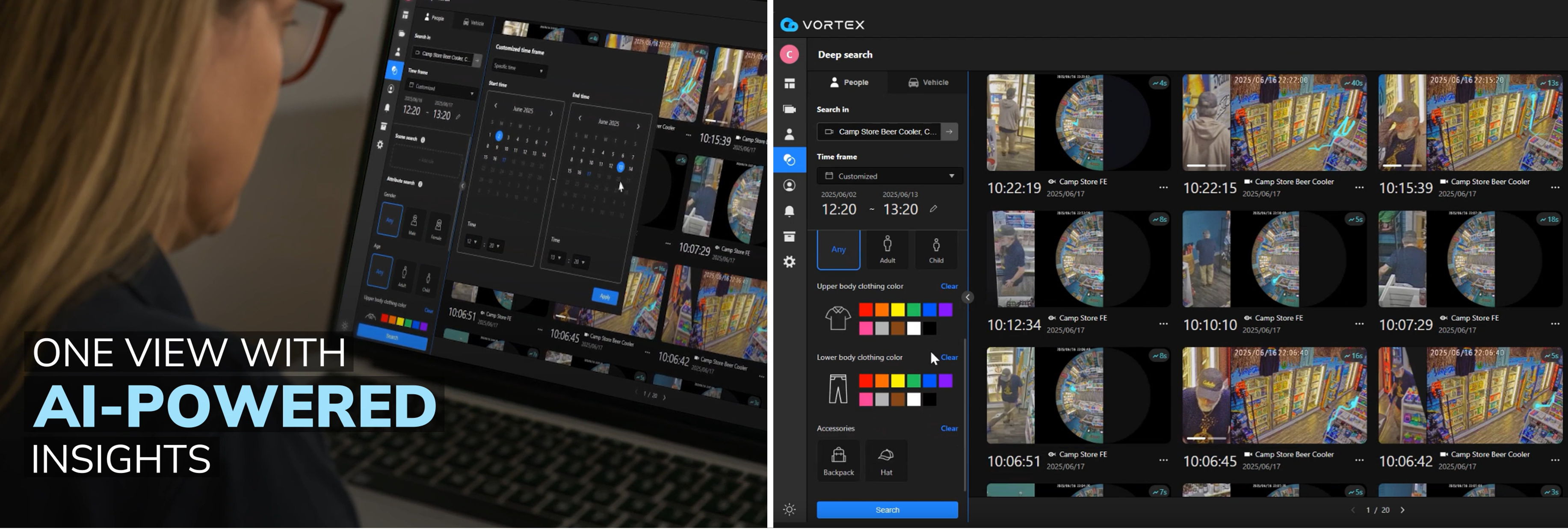Collapse the search filter panel with chevron

click(x=967, y=298)
